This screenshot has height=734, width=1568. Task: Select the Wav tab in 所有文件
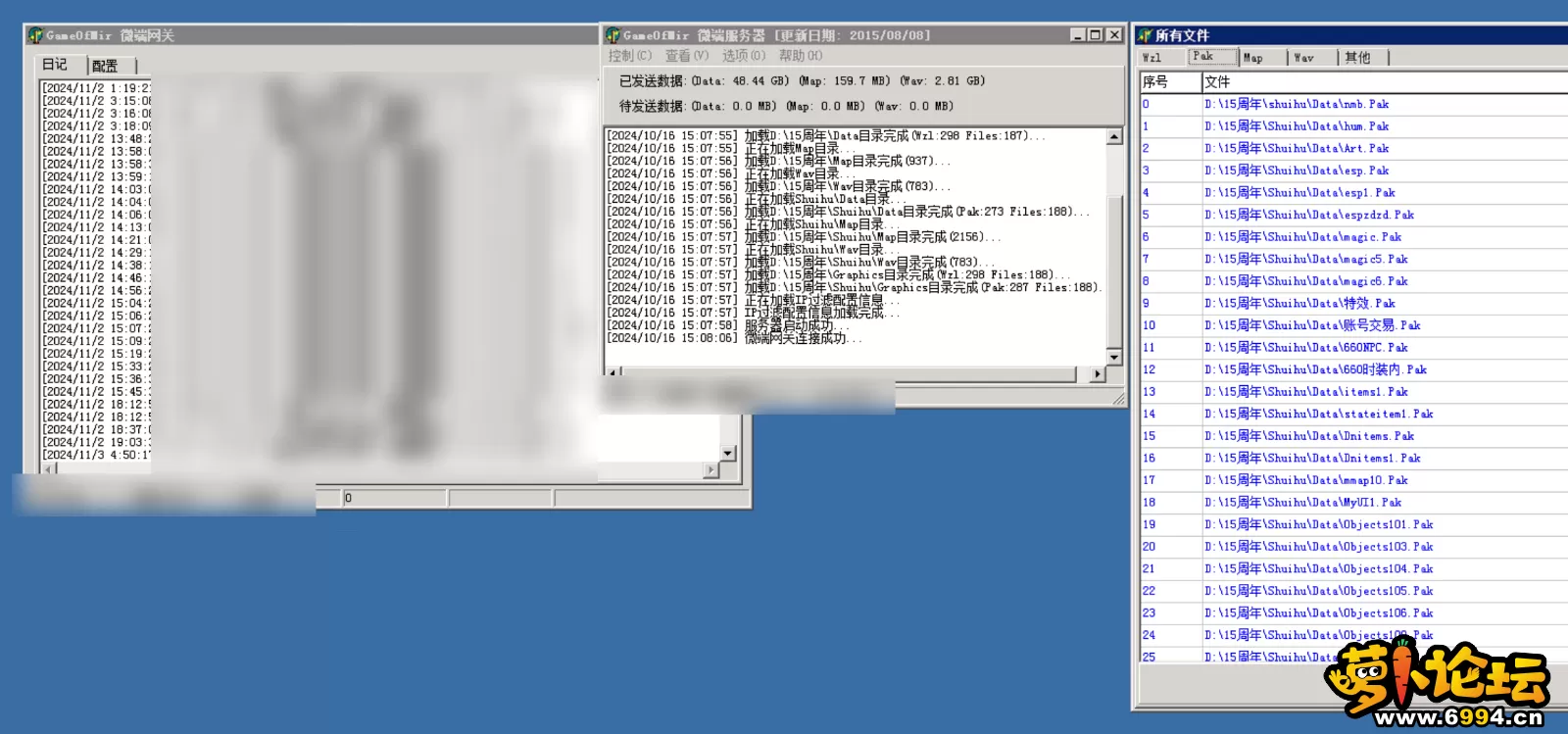point(1311,58)
